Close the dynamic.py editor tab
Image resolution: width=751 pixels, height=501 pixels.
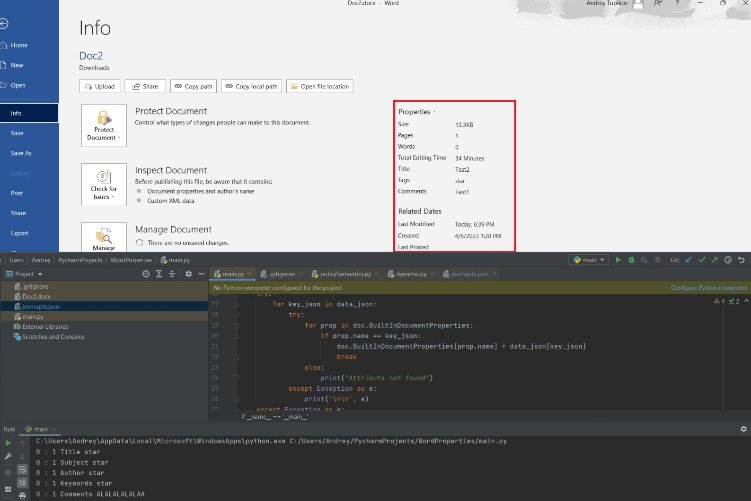pyautogui.click(x=432, y=274)
